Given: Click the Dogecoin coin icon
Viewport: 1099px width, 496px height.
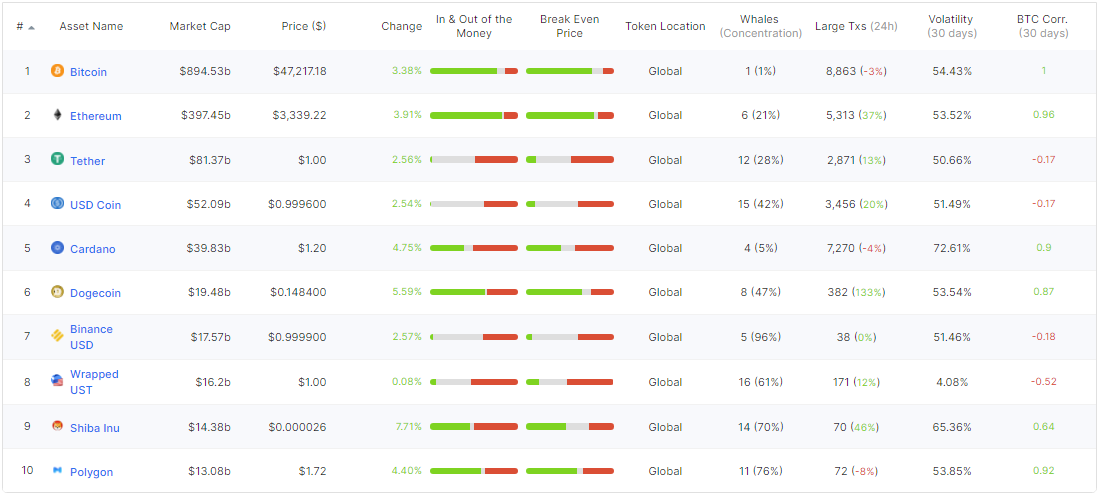Looking at the screenshot, I should click(57, 292).
